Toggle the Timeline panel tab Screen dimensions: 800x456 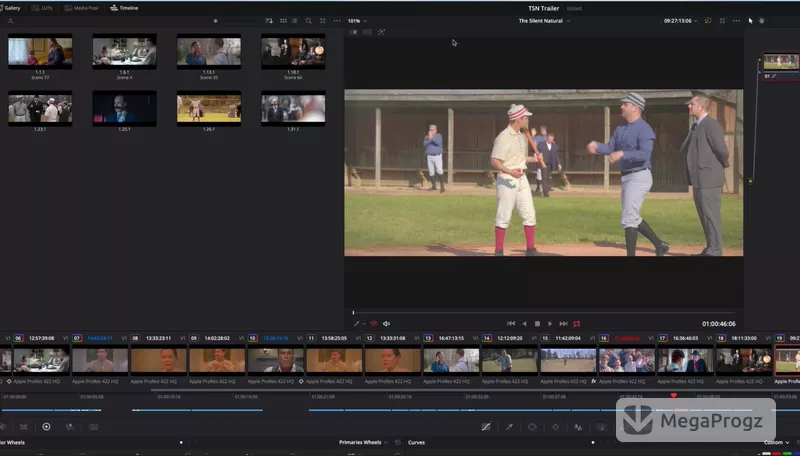pos(124,8)
